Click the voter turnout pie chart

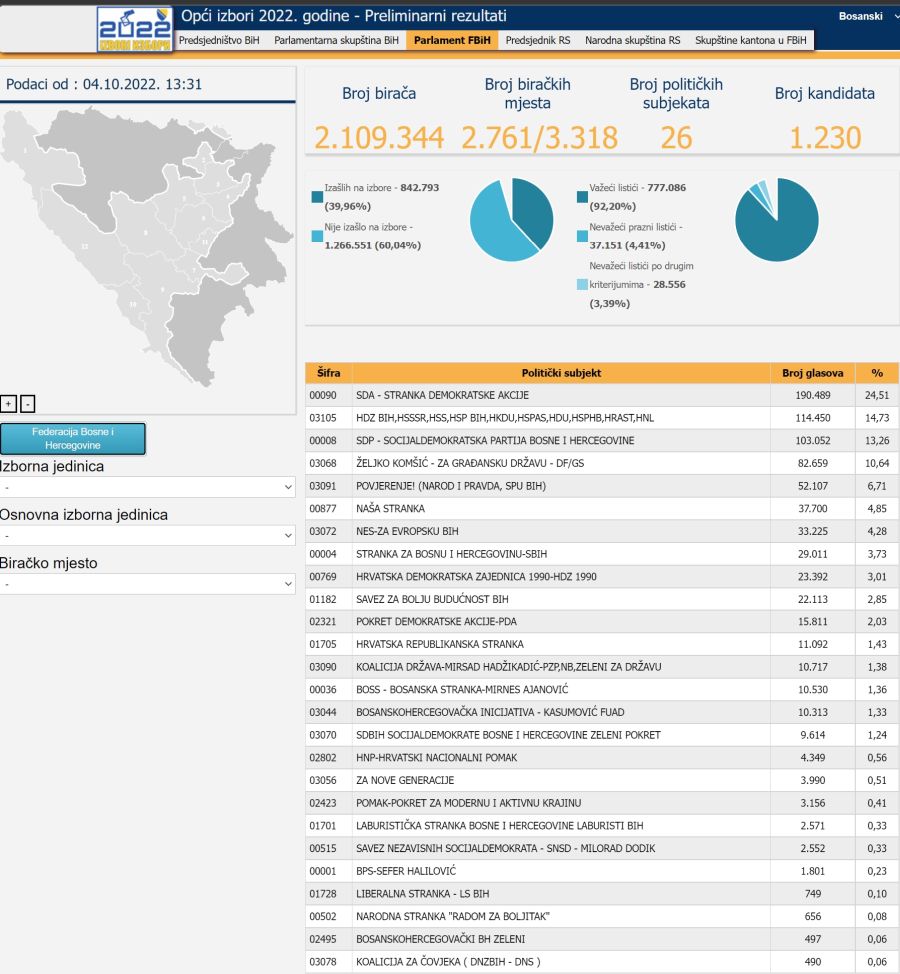point(512,220)
